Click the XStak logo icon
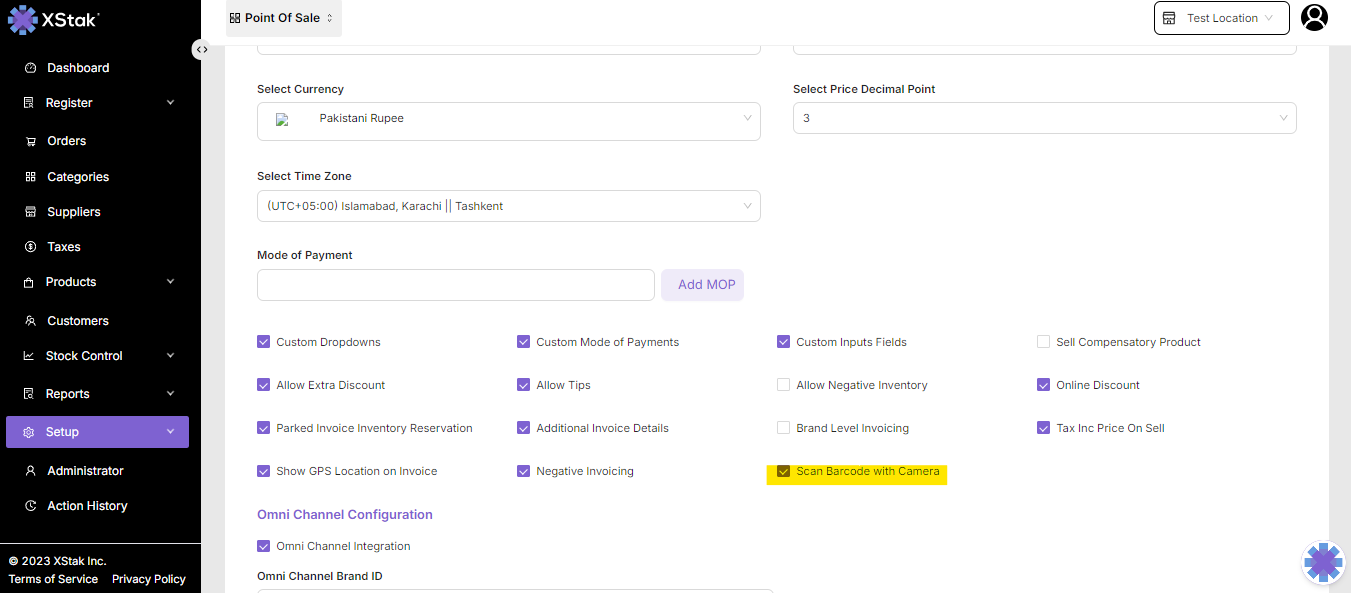 pyautogui.click(x=23, y=20)
